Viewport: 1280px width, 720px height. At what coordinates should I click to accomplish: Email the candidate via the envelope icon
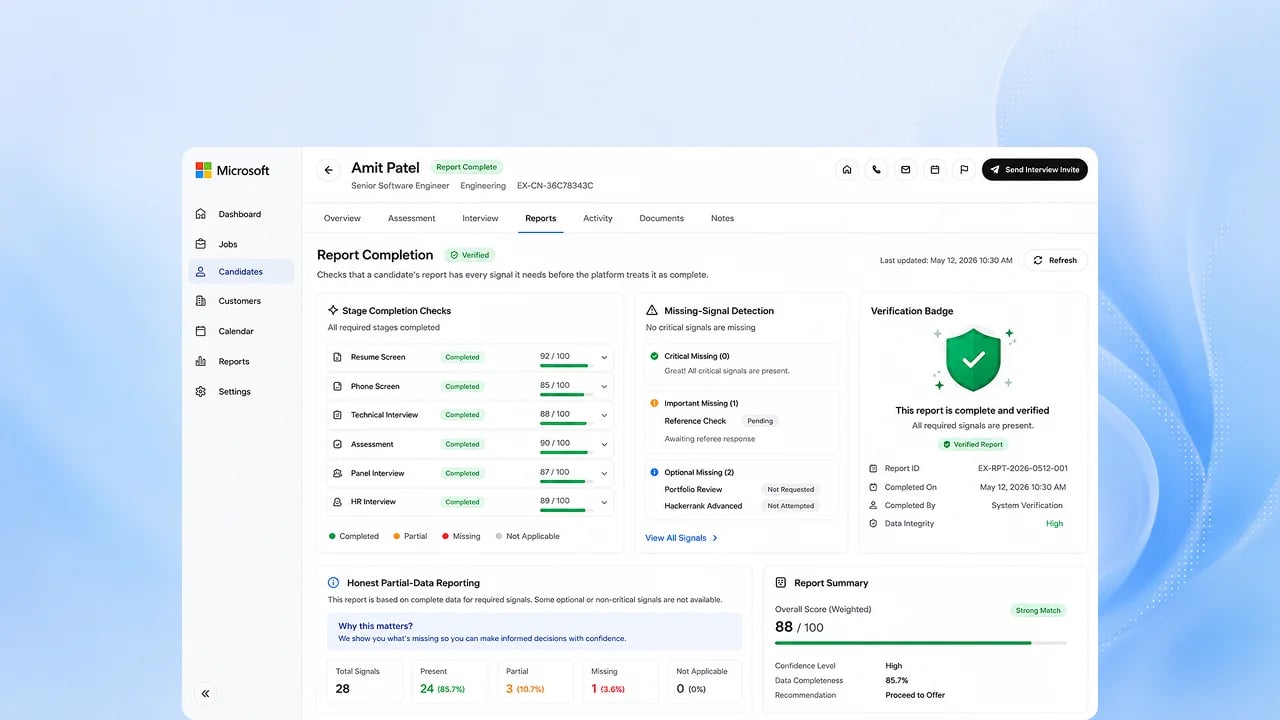point(905,170)
